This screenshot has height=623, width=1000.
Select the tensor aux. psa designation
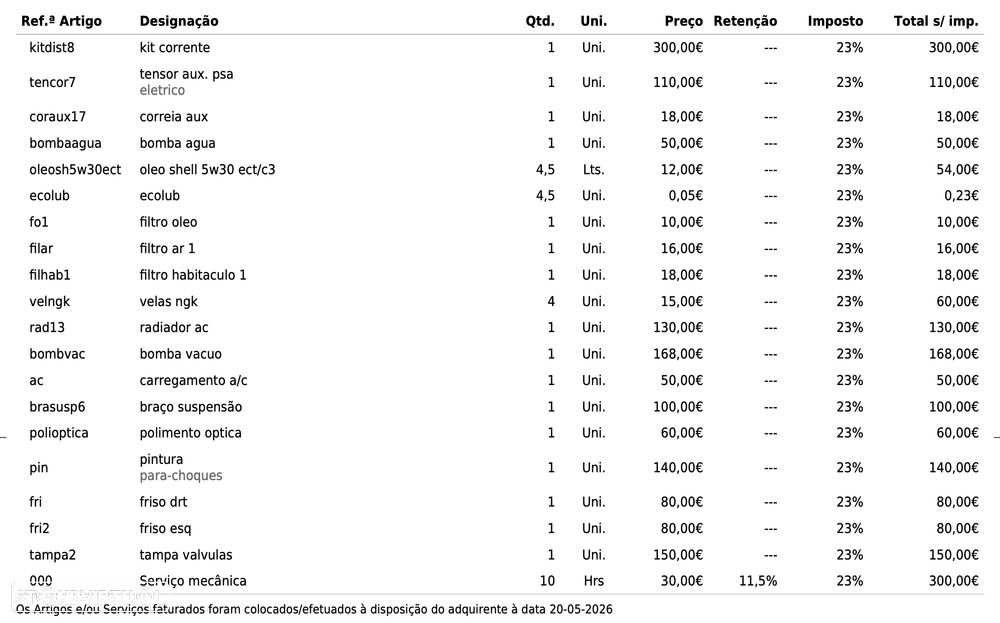click(186, 74)
